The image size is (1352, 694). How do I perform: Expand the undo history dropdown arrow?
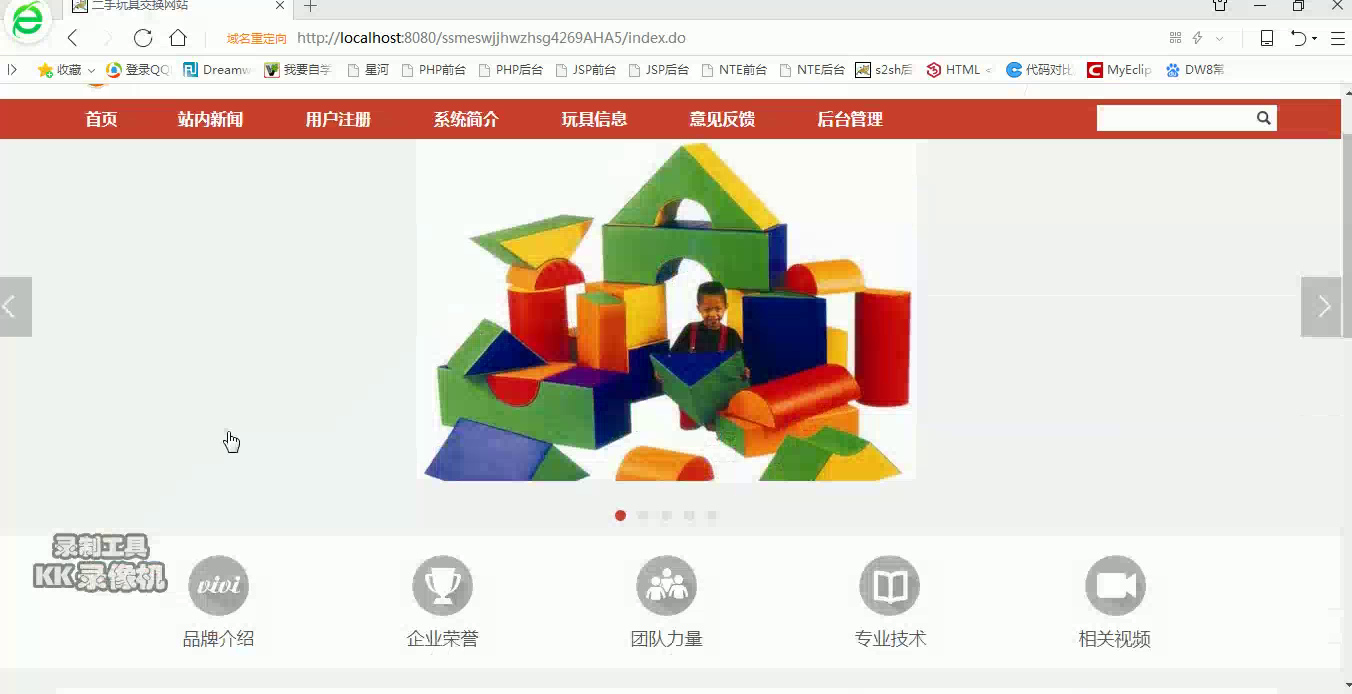coord(1314,38)
